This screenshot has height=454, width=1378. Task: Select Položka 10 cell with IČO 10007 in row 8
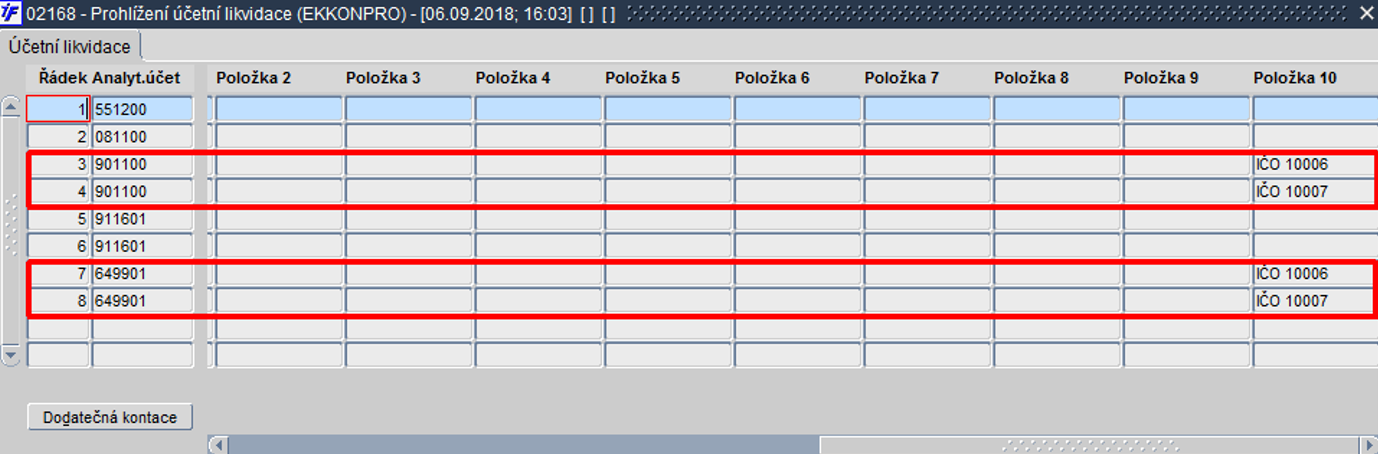[x=1312, y=300]
